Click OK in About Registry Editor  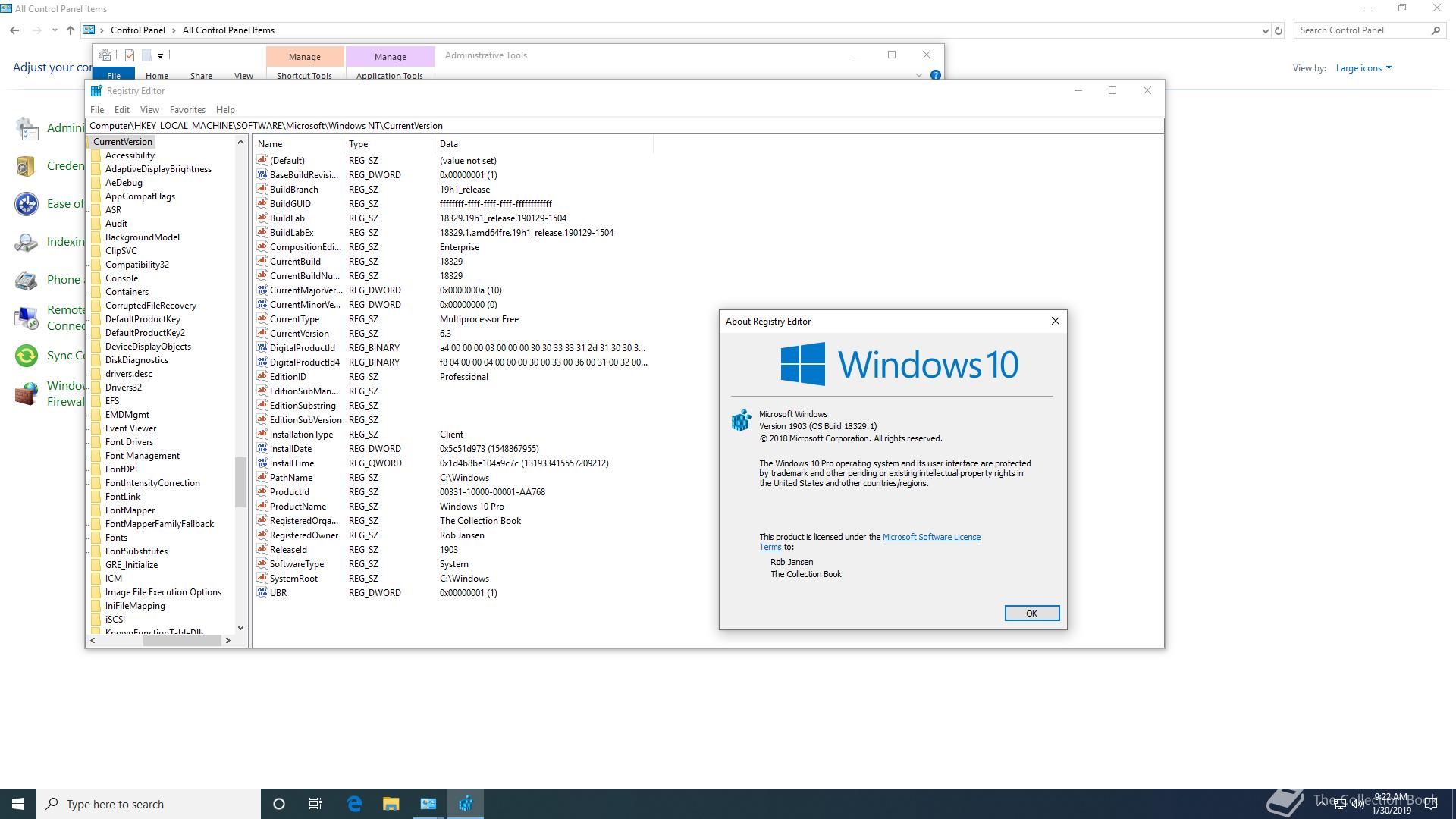tap(1031, 613)
